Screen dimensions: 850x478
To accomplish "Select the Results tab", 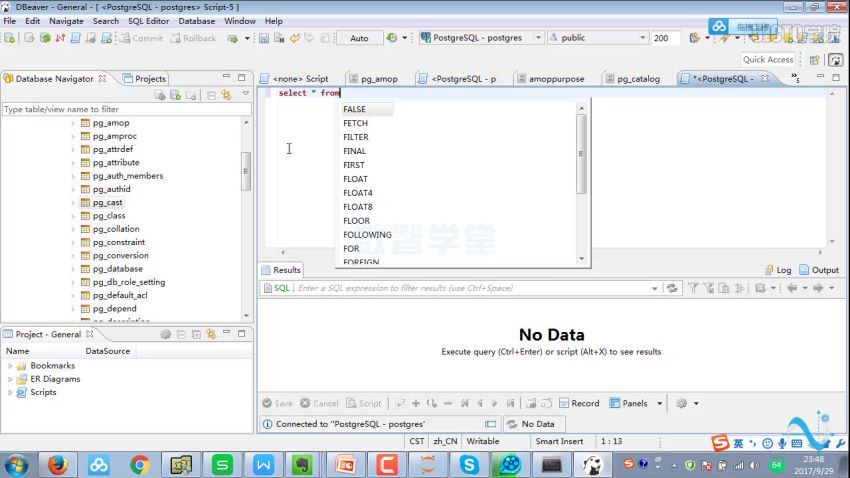I will point(281,270).
